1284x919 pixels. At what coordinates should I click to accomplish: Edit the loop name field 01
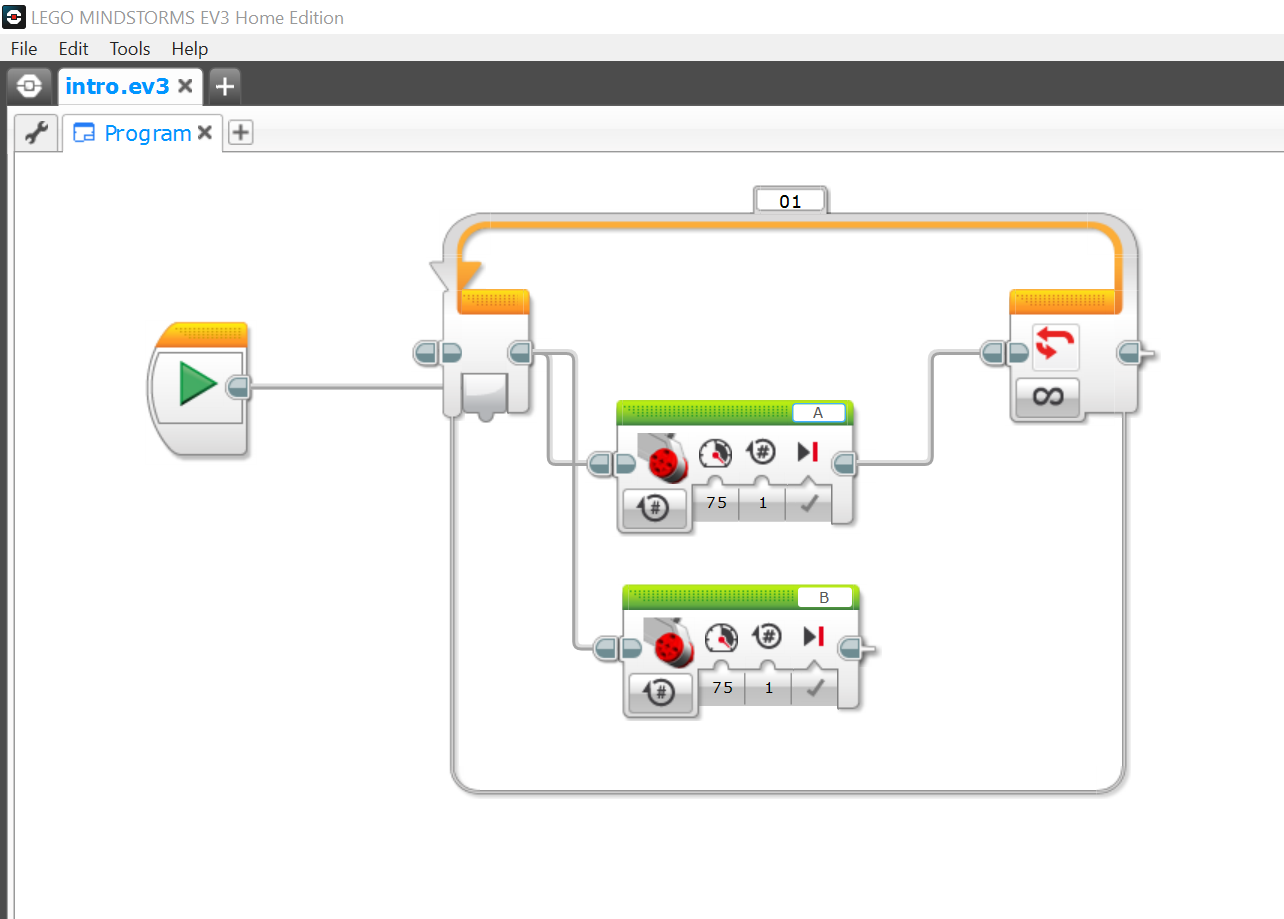click(x=790, y=201)
